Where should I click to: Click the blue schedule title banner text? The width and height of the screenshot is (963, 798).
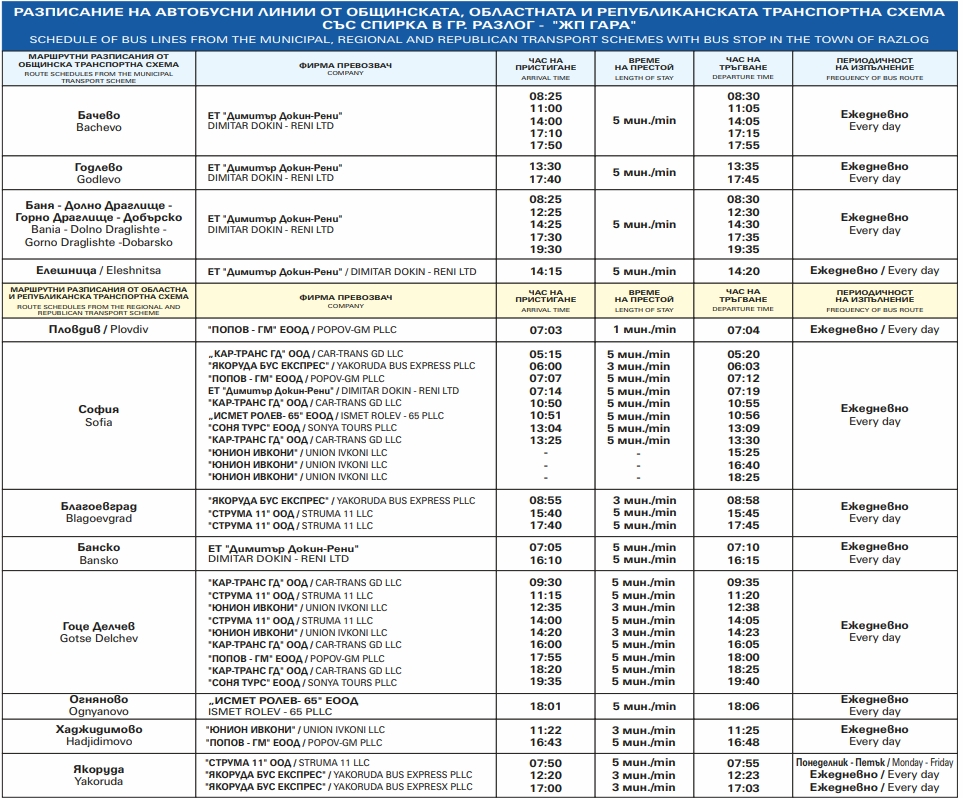[x=479, y=25]
